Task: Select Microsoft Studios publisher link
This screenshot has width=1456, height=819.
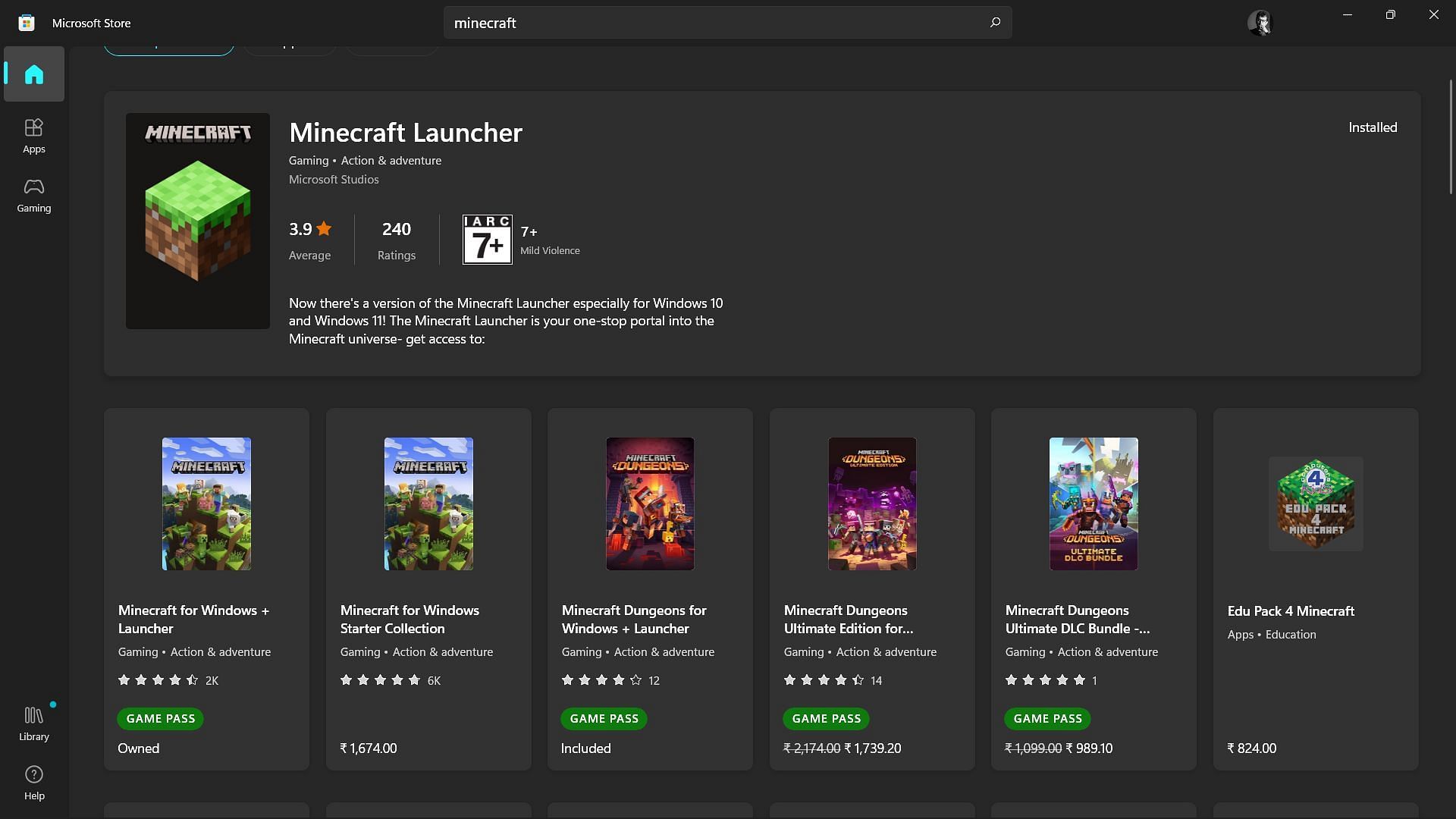Action: pyautogui.click(x=333, y=180)
